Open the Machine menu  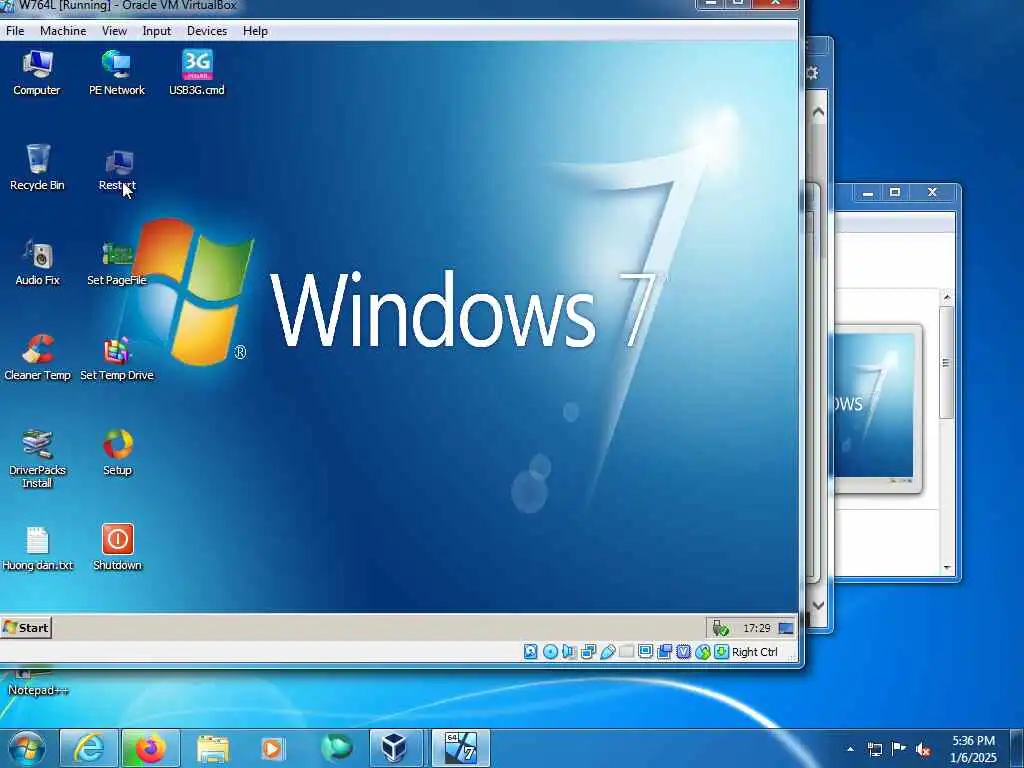(x=63, y=31)
